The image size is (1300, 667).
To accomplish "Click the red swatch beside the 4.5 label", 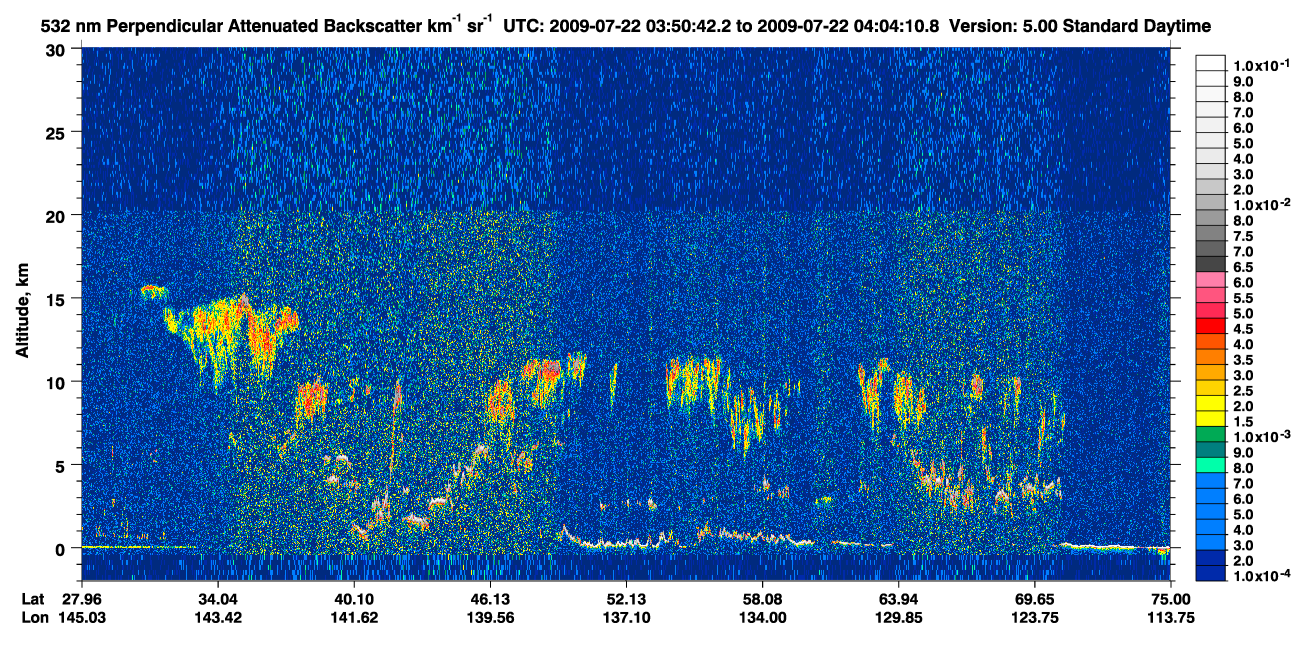I will coord(1210,326).
